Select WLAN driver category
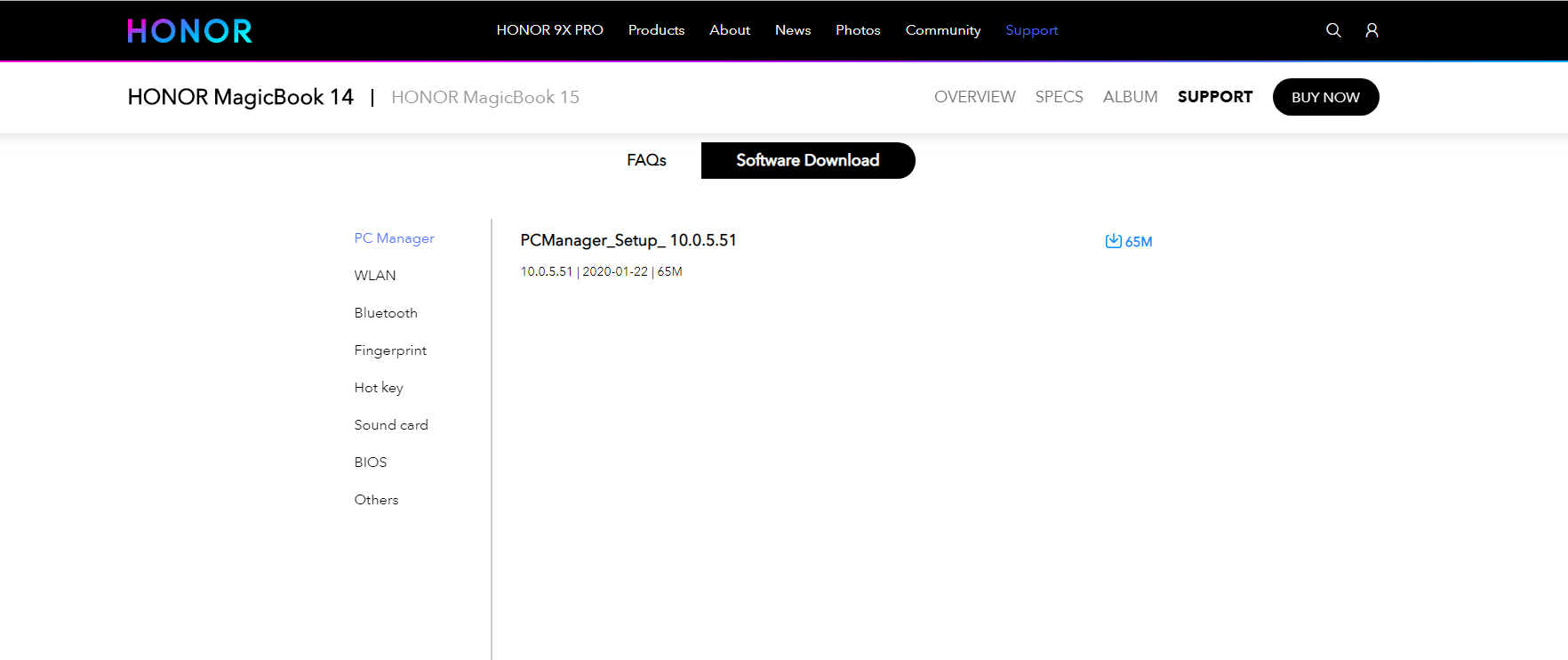Viewport: 1568px width, 660px height. (x=375, y=276)
